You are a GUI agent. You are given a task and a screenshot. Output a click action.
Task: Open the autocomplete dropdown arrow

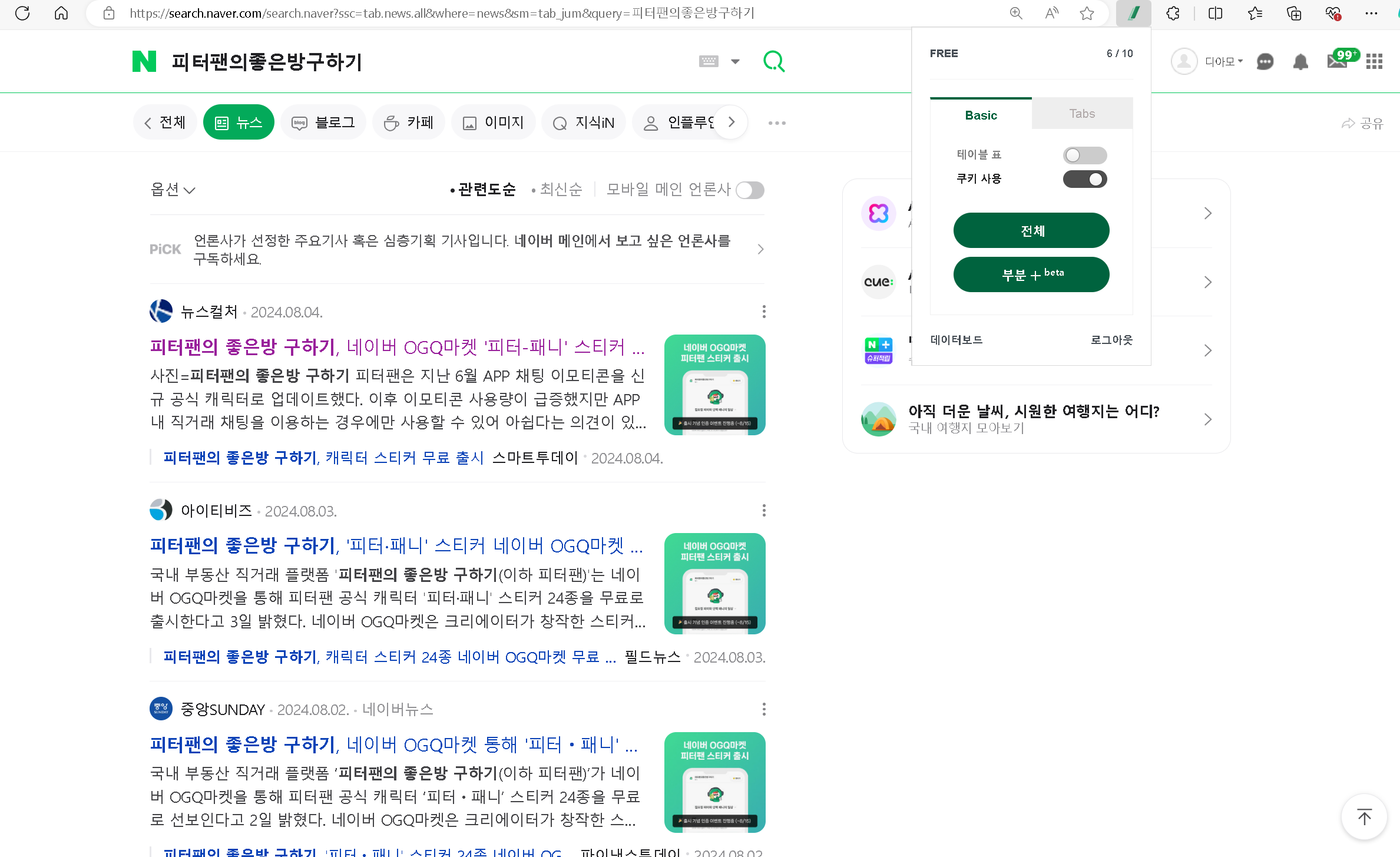click(735, 61)
